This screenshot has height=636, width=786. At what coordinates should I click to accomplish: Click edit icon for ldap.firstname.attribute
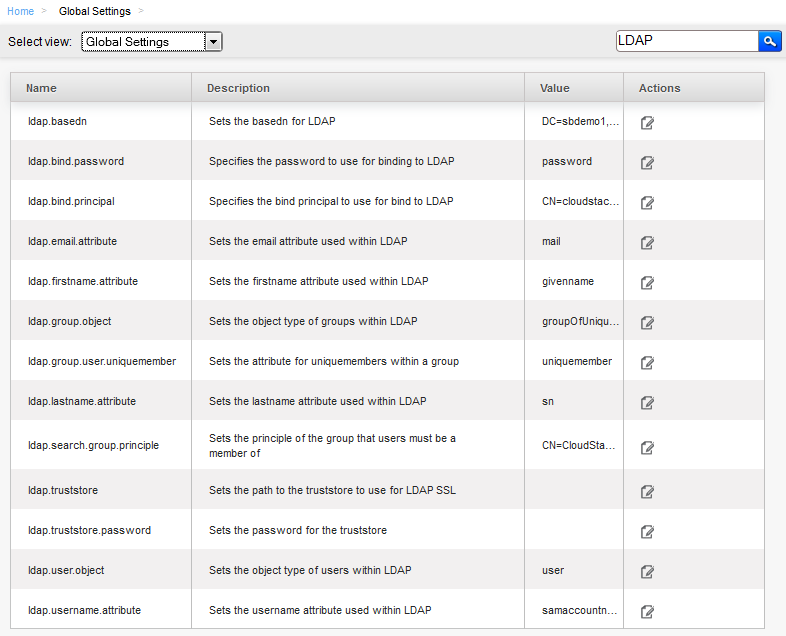647,283
